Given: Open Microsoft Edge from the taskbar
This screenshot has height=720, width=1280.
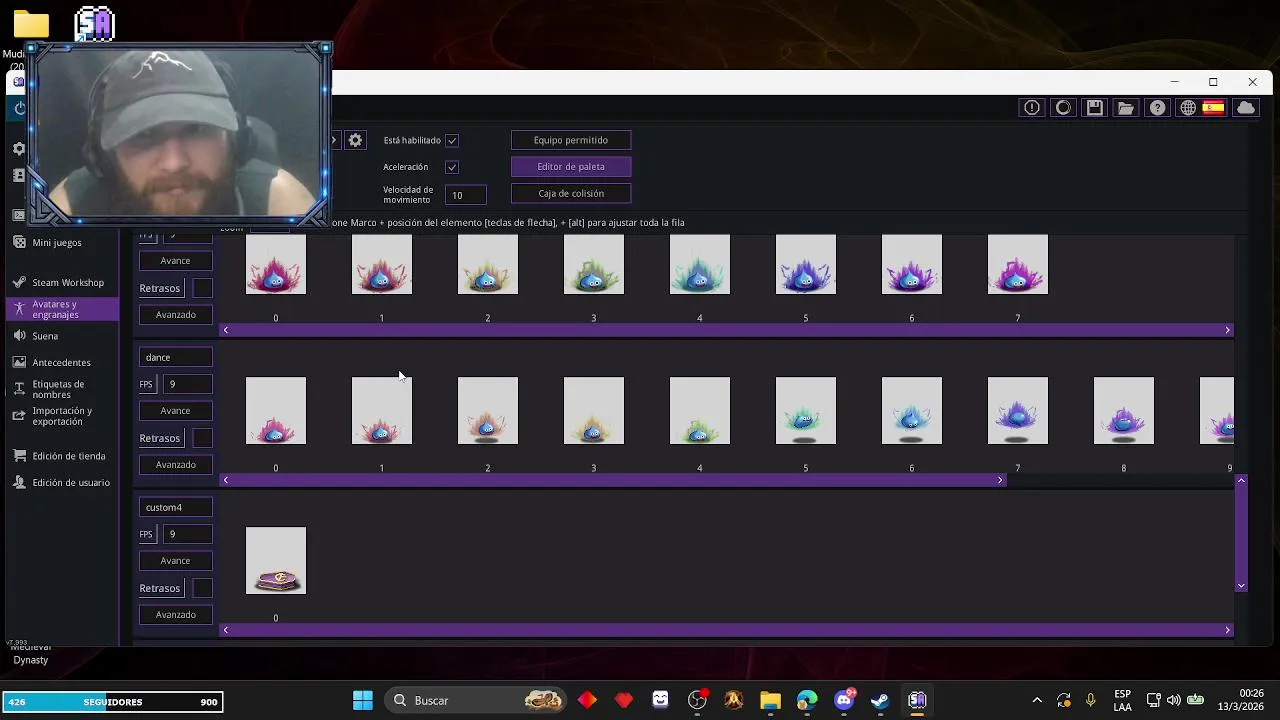Looking at the screenshot, I should pos(807,700).
